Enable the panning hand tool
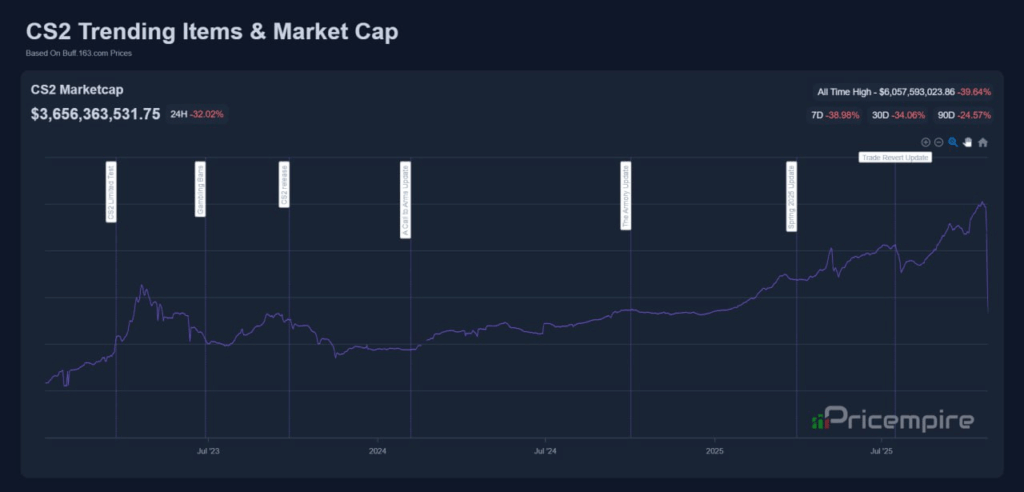The width and height of the screenshot is (1024, 492). click(x=968, y=142)
